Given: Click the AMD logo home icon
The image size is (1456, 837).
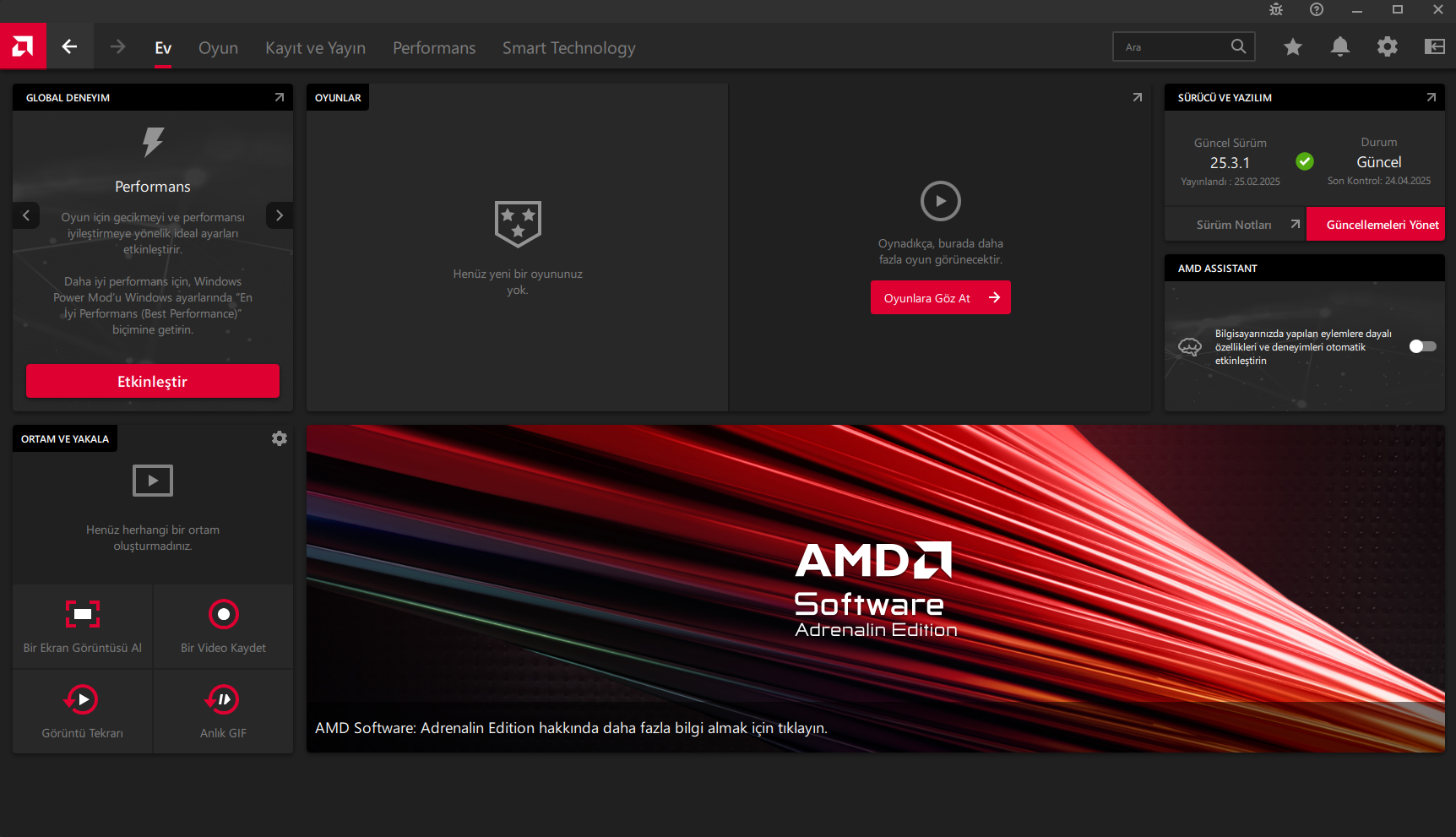Looking at the screenshot, I should coord(23,46).
